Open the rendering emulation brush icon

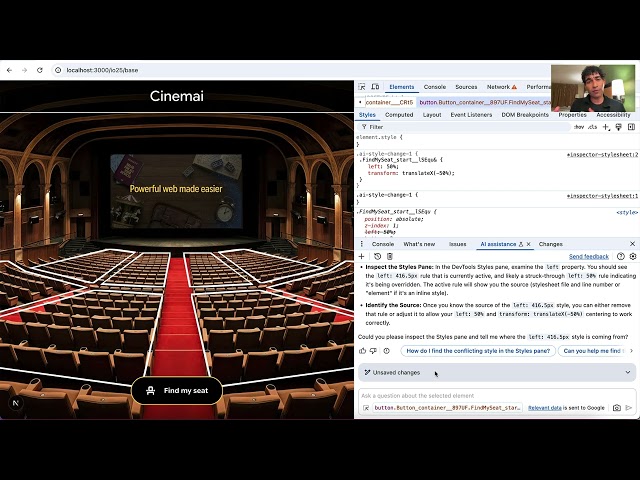point(618,127)
